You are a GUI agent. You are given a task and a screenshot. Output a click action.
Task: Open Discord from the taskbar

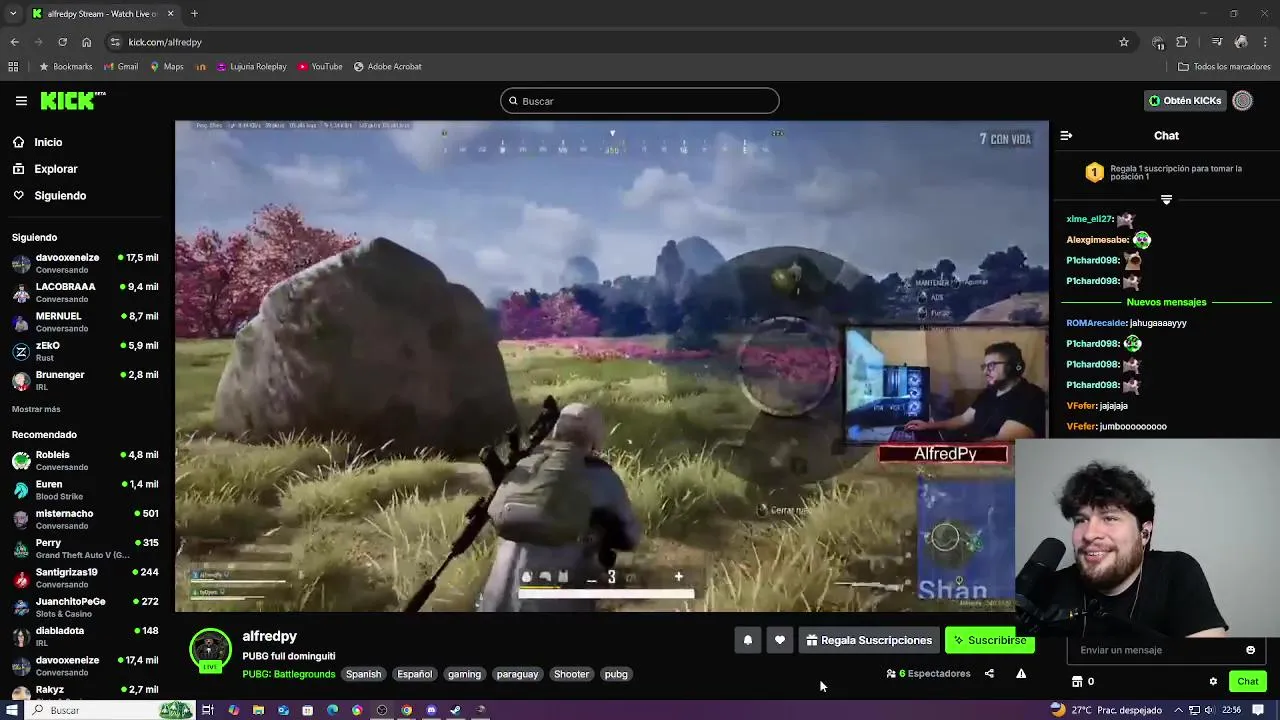431,710
